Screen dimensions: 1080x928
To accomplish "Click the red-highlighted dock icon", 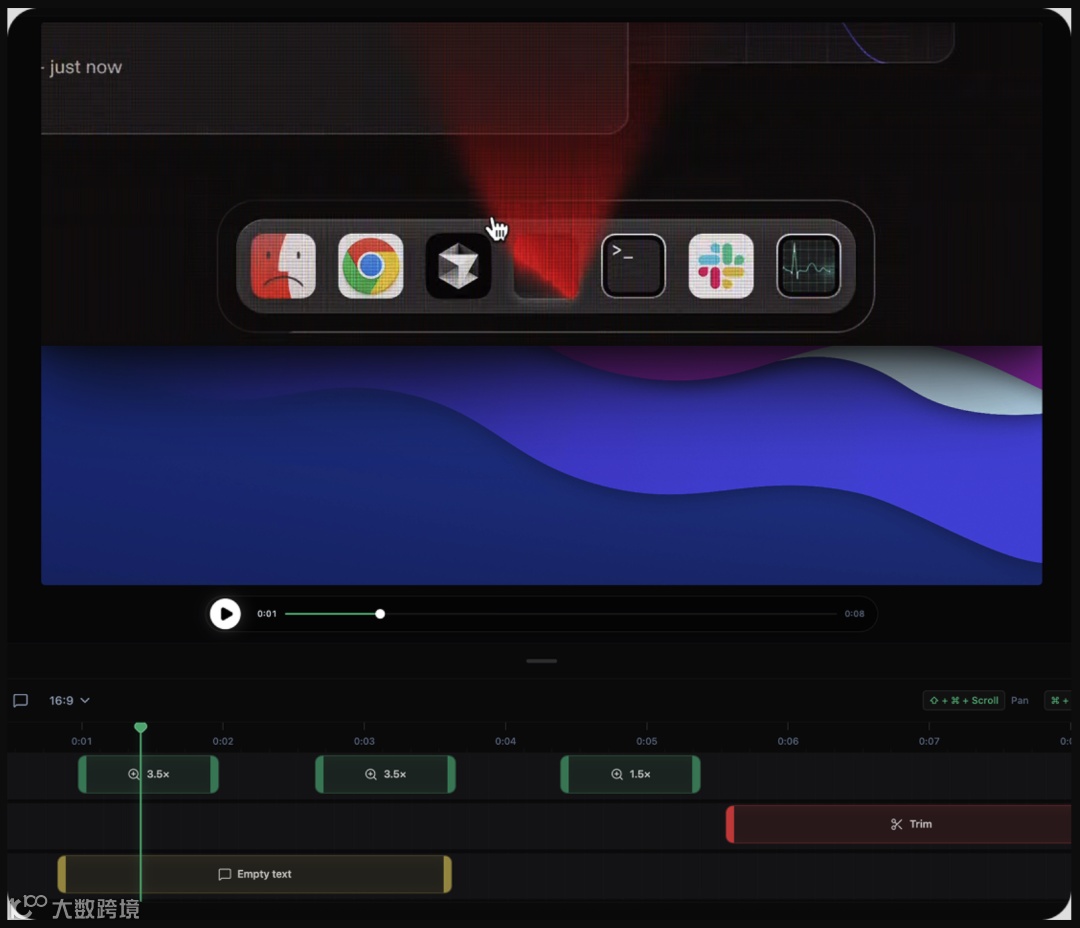I will tap(546, 266).
